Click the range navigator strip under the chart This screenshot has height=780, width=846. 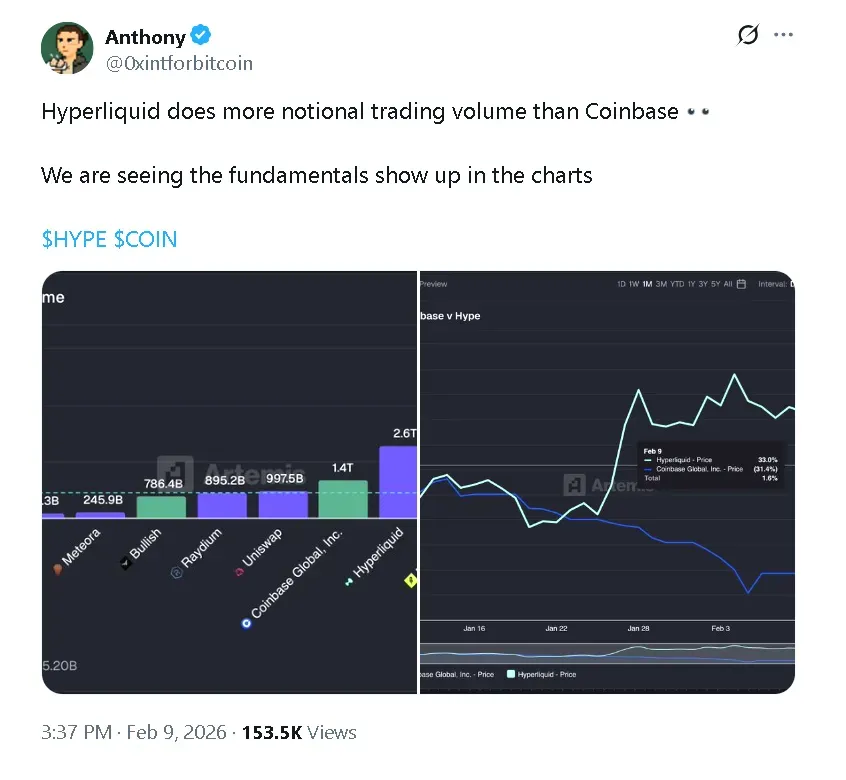click(606, 654)
